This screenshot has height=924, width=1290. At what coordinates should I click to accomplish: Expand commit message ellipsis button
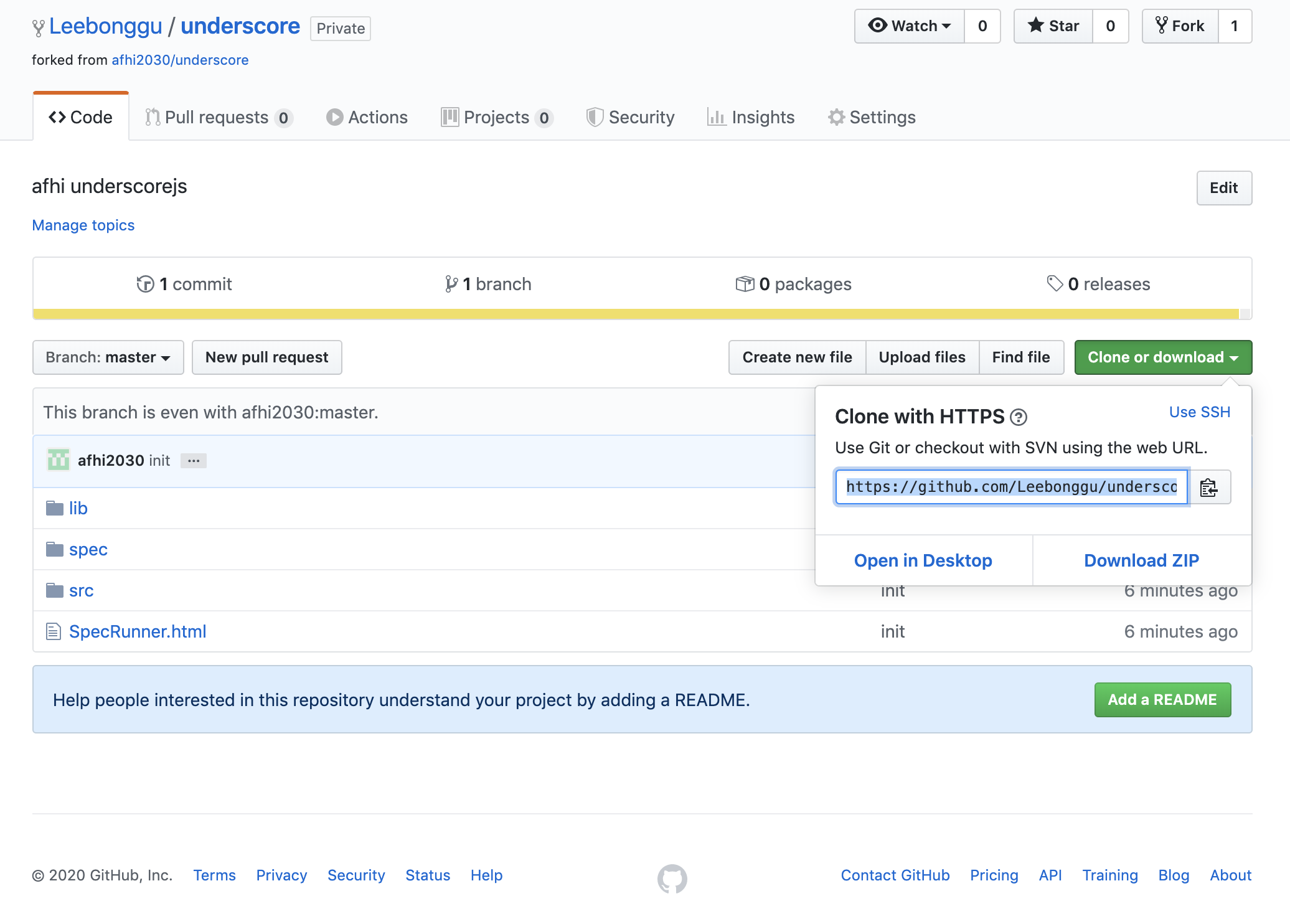[x=194, y=461]
